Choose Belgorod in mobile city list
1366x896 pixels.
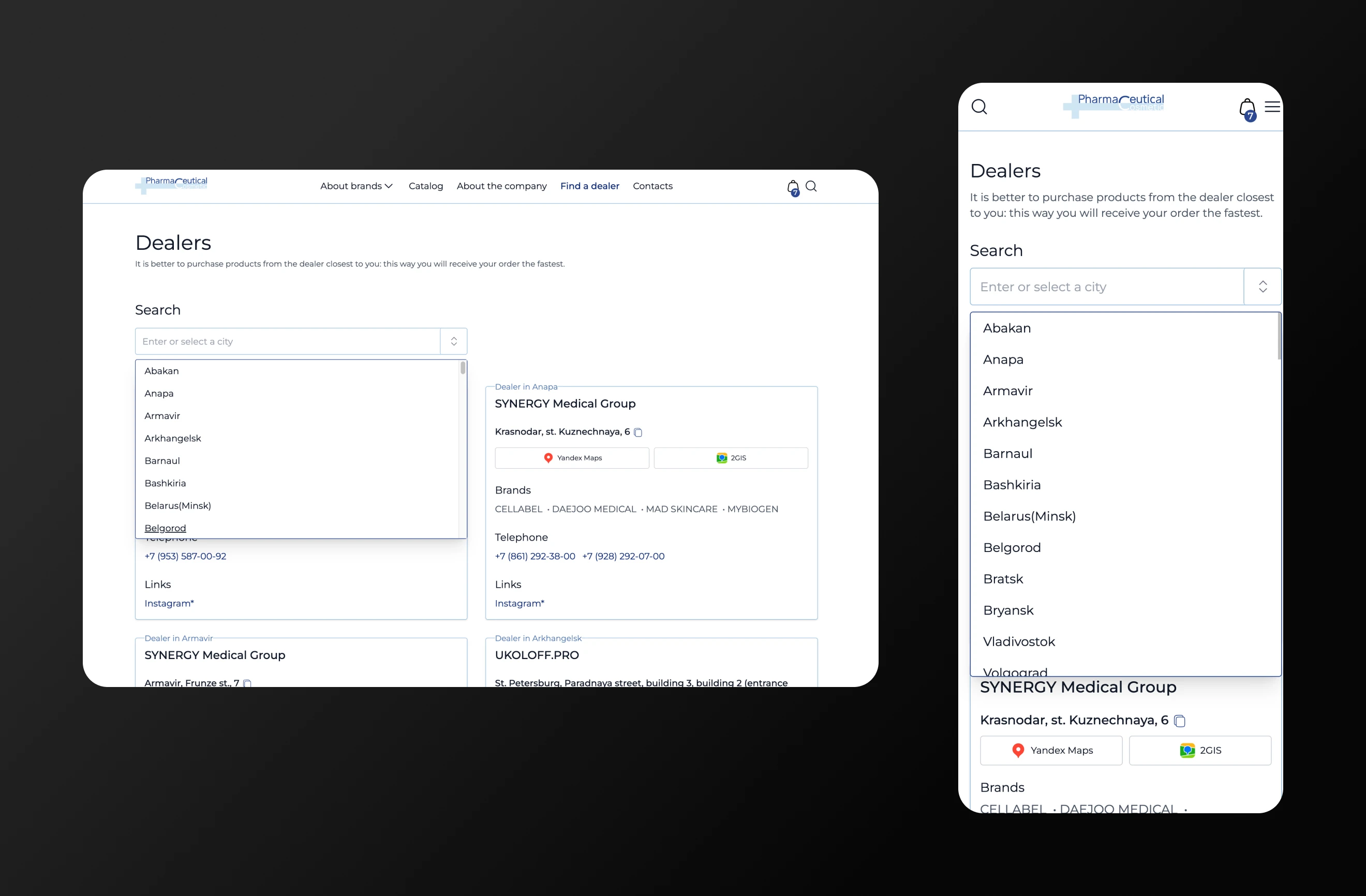pyautogui.click(x=1124, y=548)
